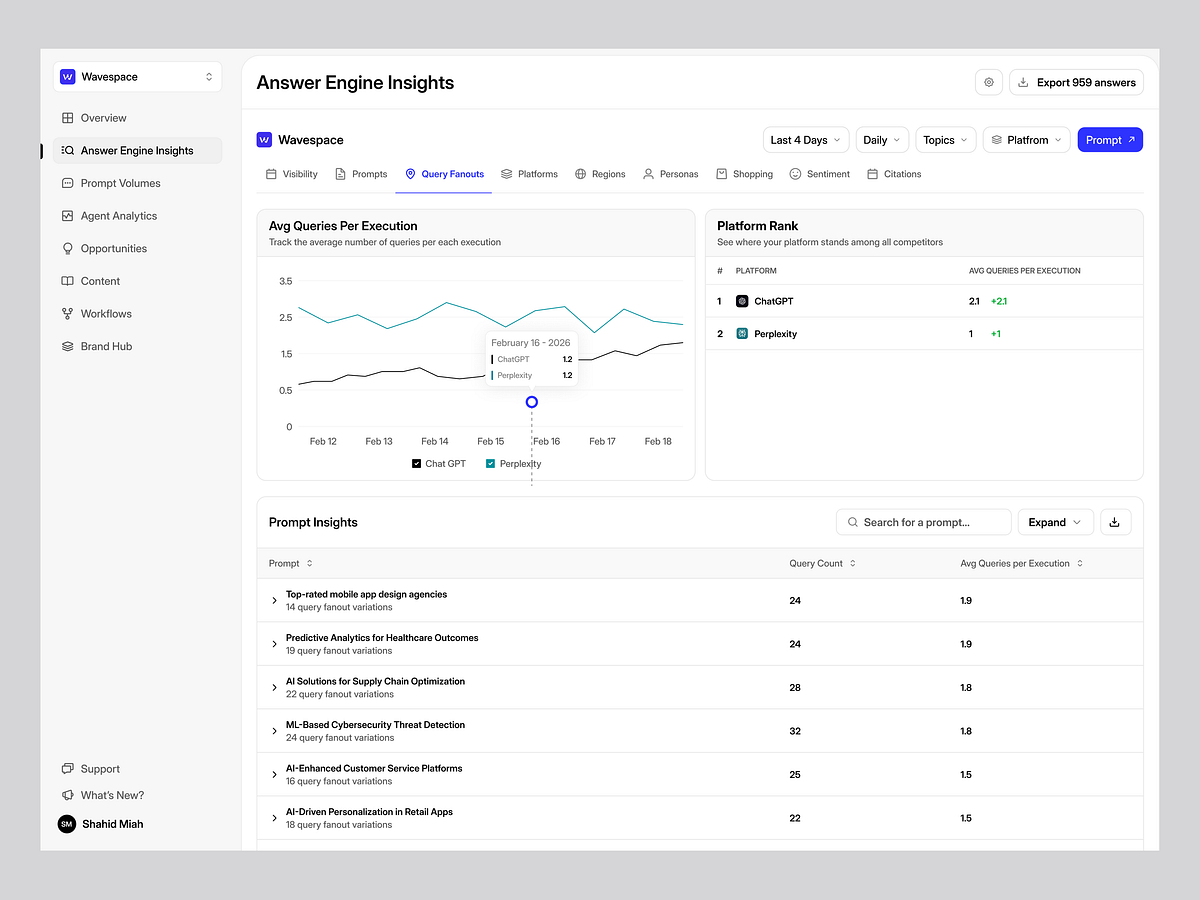The height and width of the screenshot is (900, 1200).
Task: Open Wavespace workspace switcher dropdown
Action: [x=138, y=77]
